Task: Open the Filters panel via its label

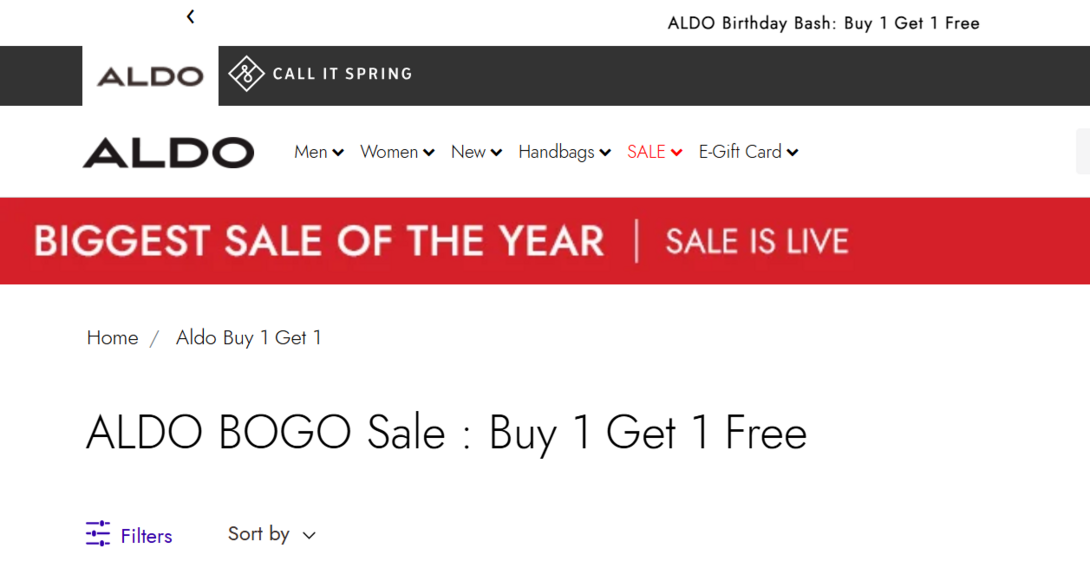Action: coord(146,536)
